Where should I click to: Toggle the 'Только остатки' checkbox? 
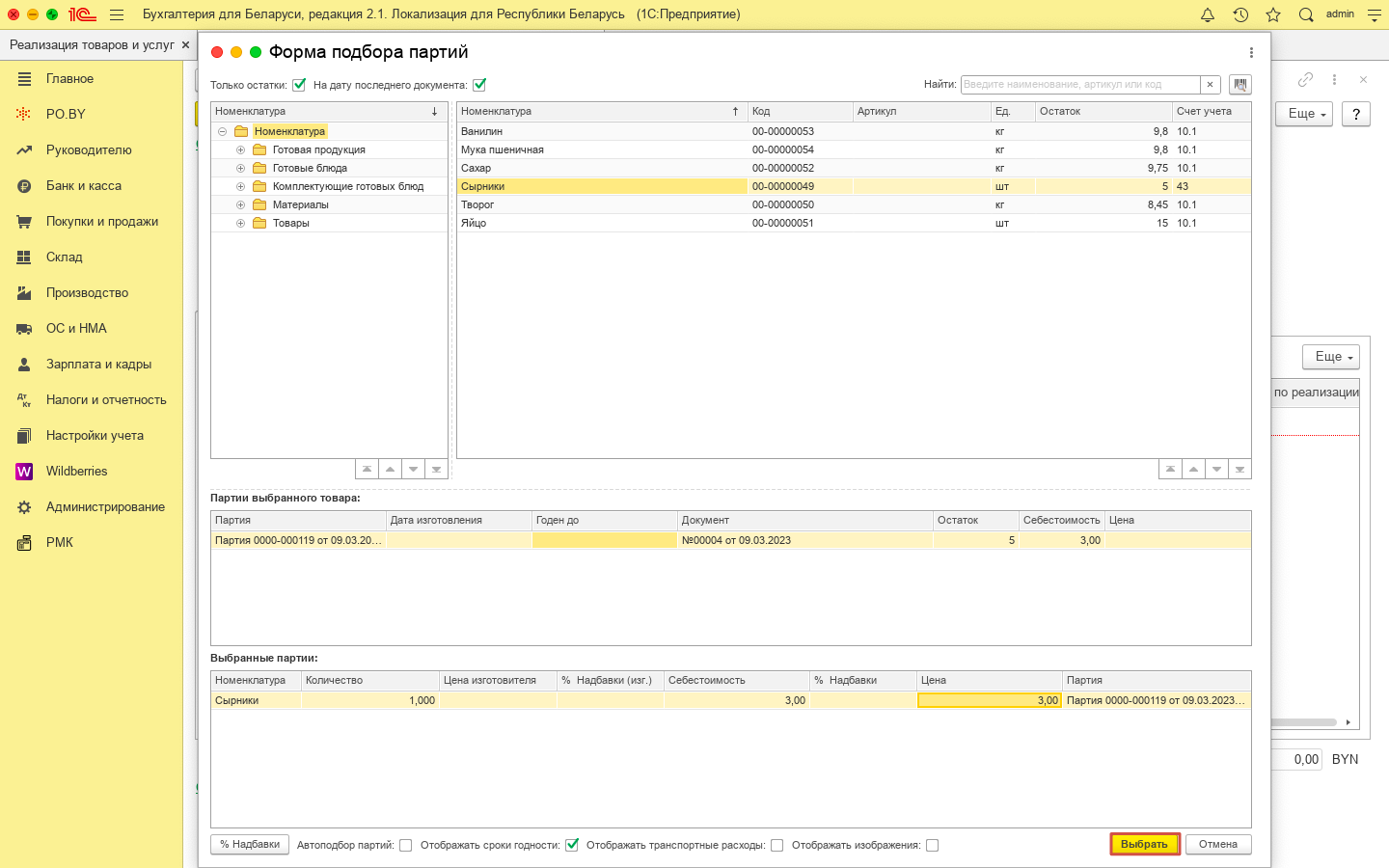299,85
